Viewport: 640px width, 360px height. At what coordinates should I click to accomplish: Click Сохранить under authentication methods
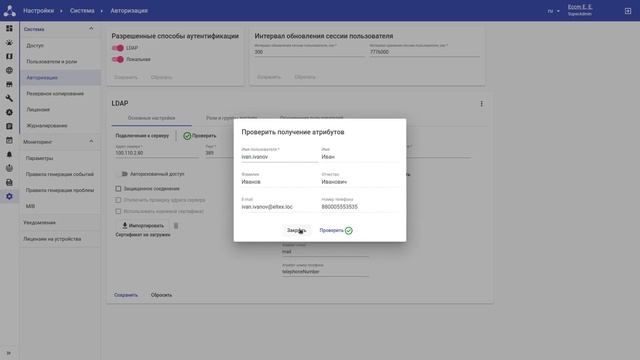point(126,77)
